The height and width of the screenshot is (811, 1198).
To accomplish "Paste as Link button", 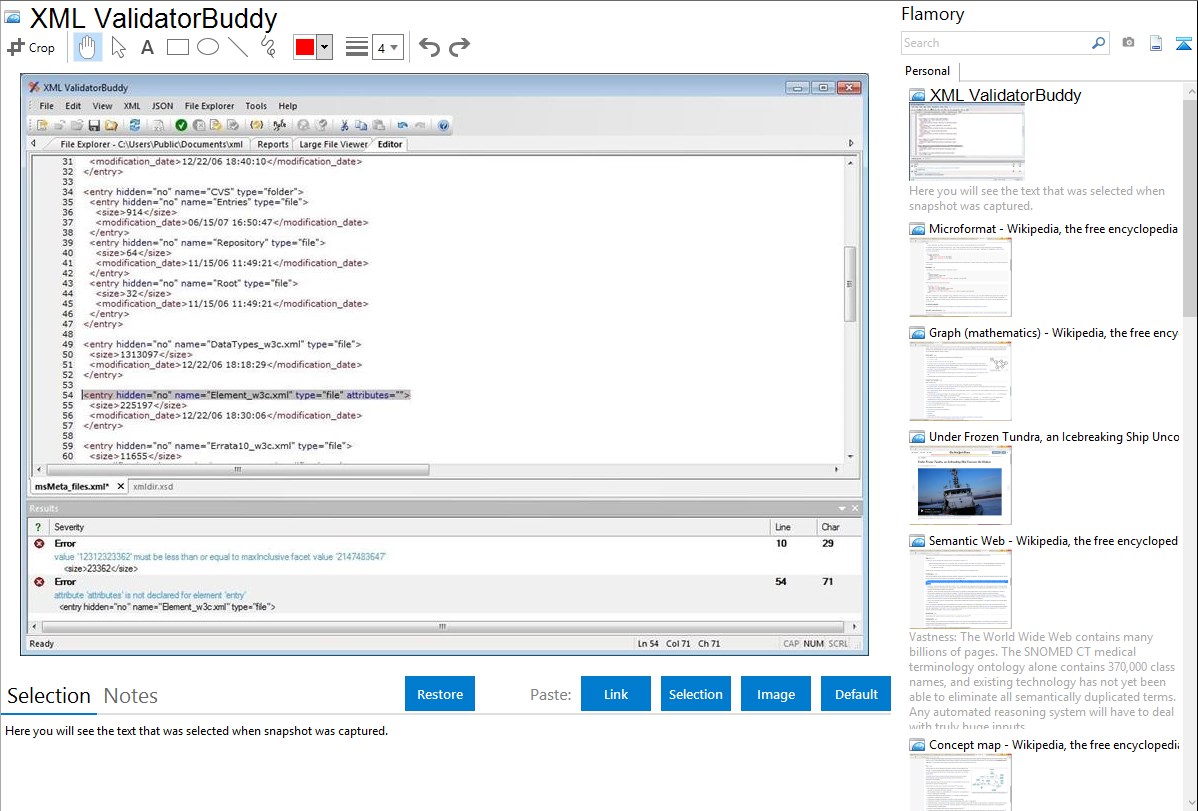I will [x=616, y=694].
